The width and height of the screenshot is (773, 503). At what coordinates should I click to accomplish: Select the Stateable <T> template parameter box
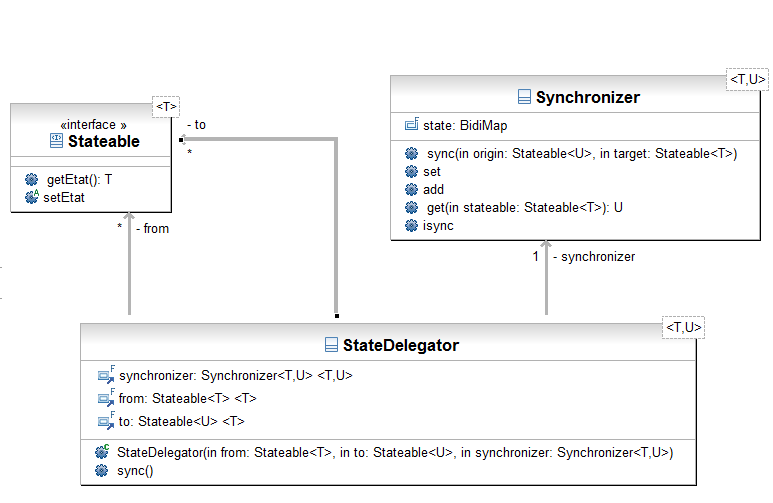[166, 107]
